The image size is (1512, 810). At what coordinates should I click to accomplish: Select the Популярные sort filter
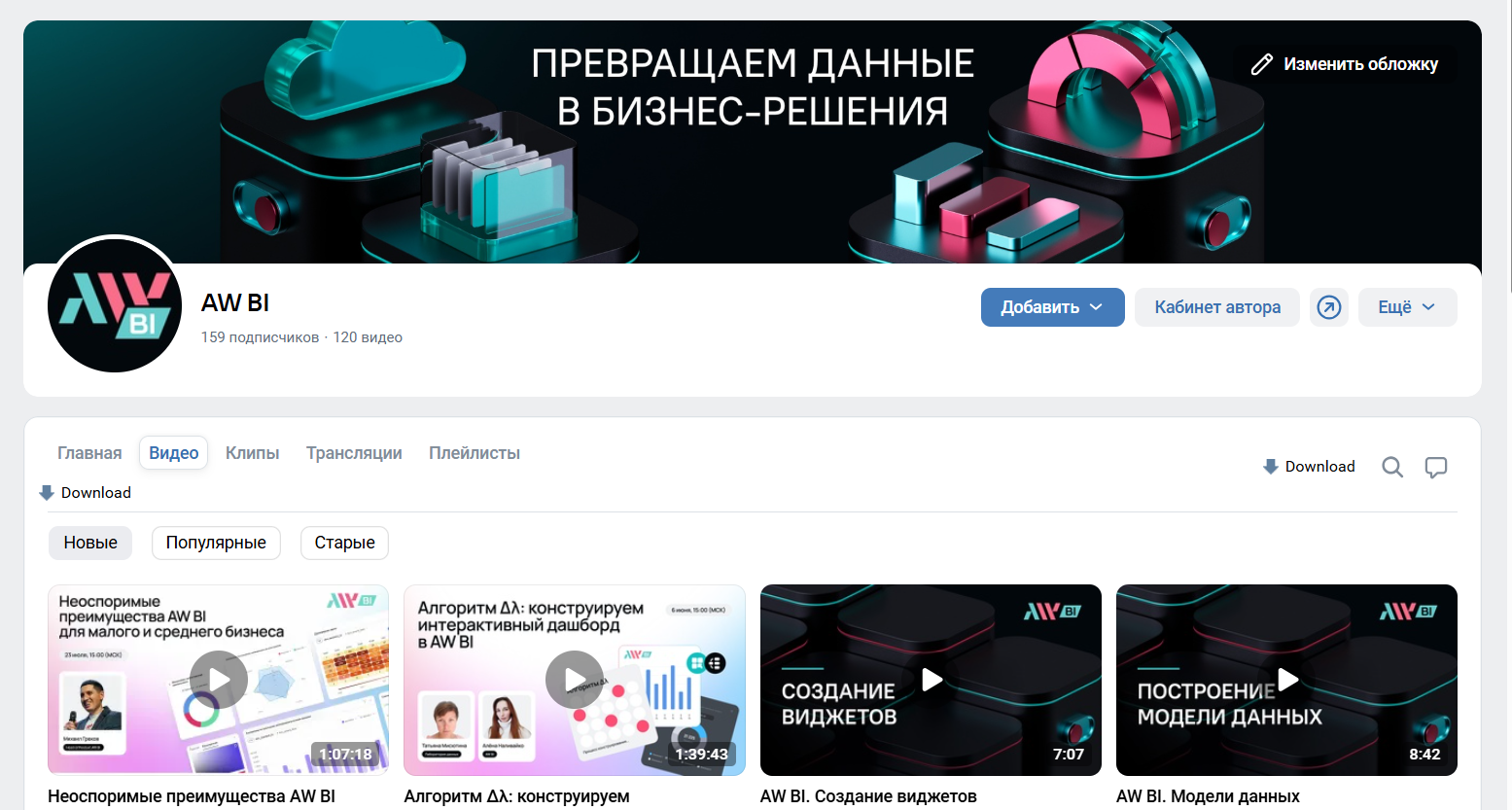pos(216,543)
